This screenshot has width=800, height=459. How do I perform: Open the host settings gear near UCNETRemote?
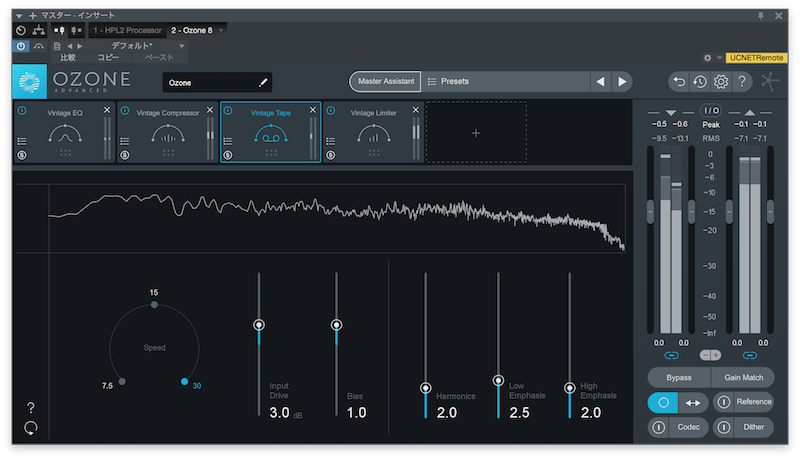click(707, 58)
